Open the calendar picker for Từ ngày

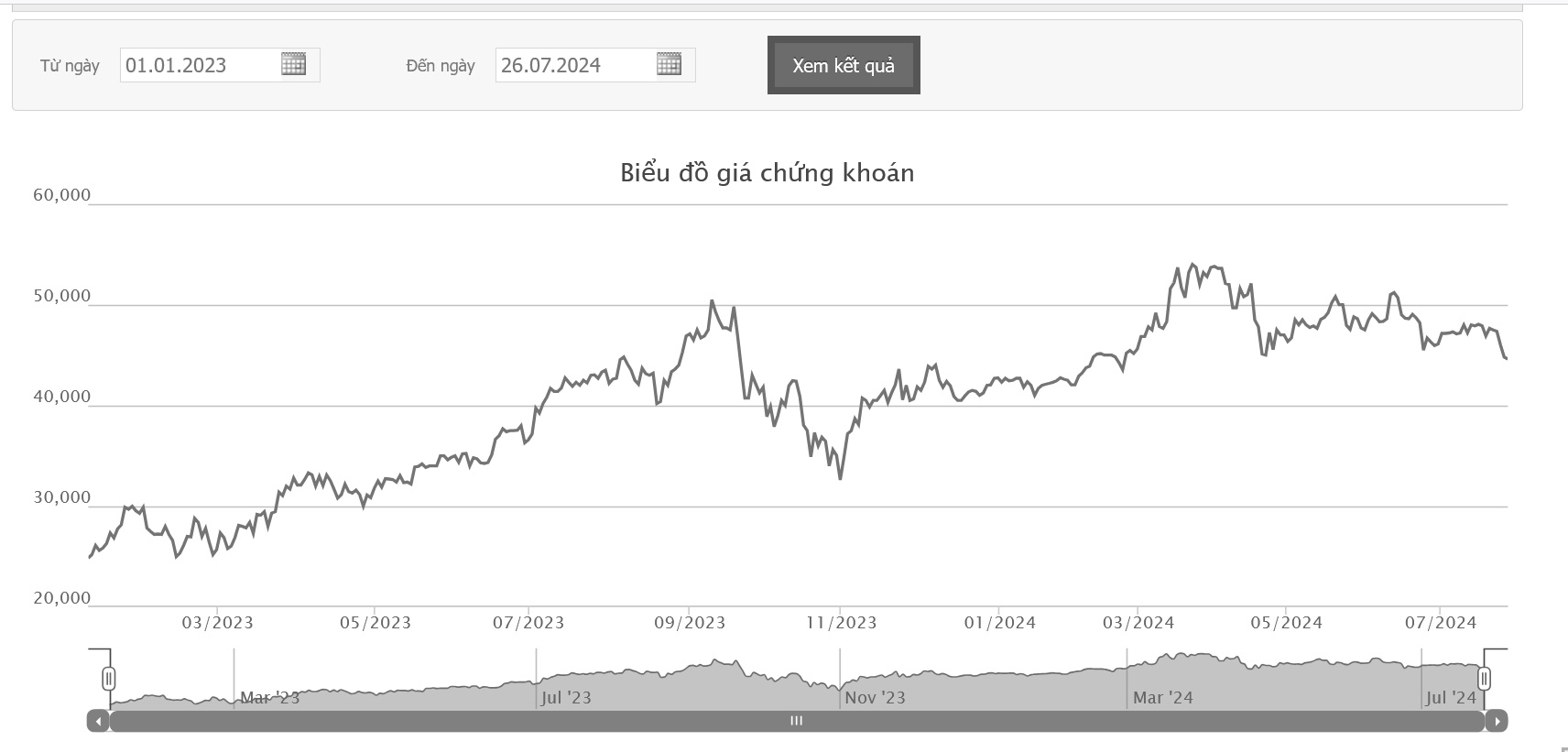point(293,64)
